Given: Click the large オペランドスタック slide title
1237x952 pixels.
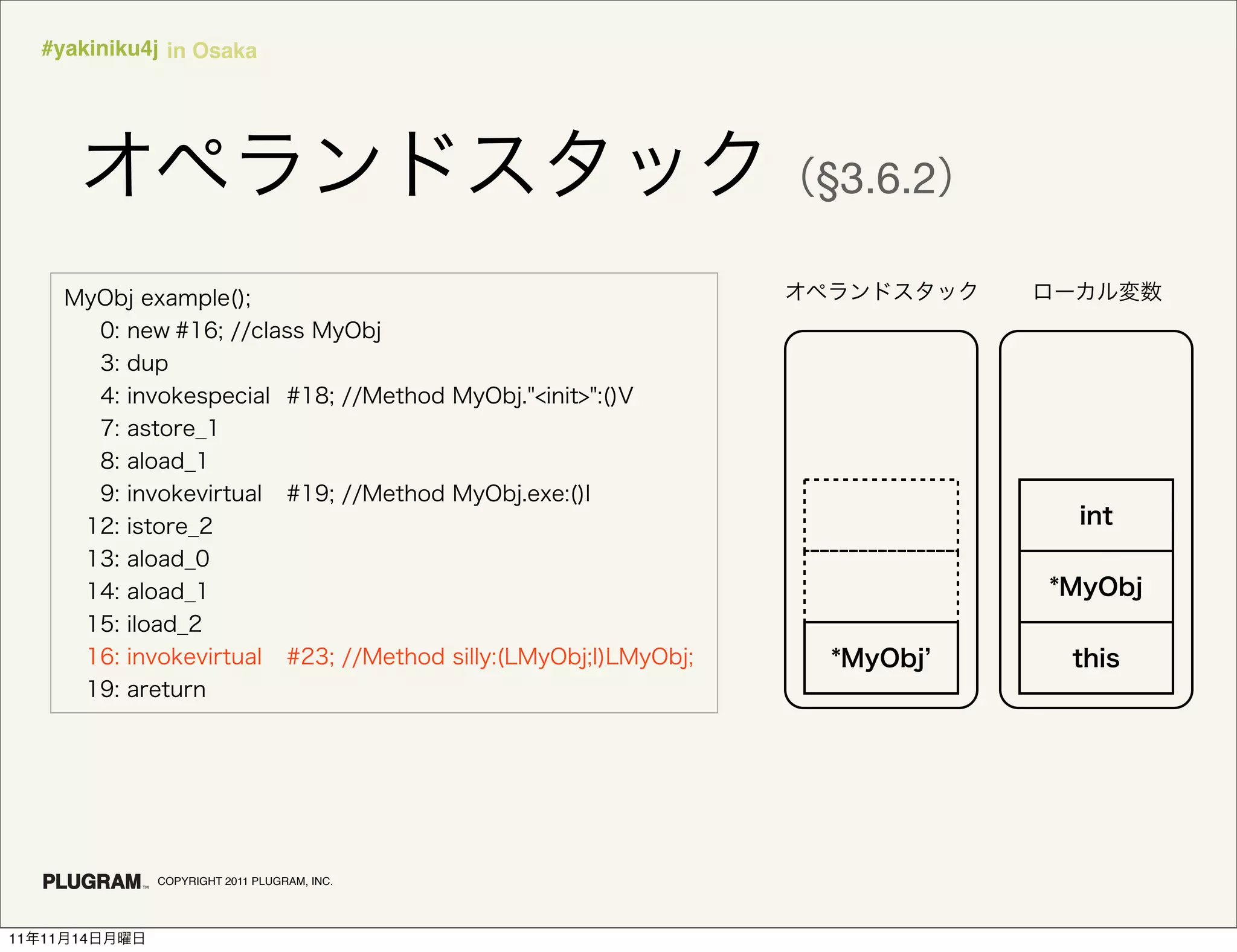Looking at the screenshot, I should click(423, 164).
